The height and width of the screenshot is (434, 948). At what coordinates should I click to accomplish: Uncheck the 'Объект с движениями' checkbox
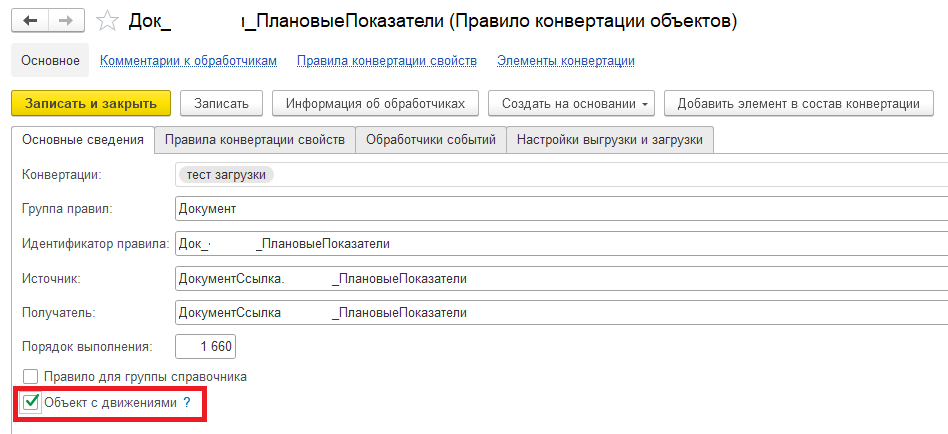31,403
